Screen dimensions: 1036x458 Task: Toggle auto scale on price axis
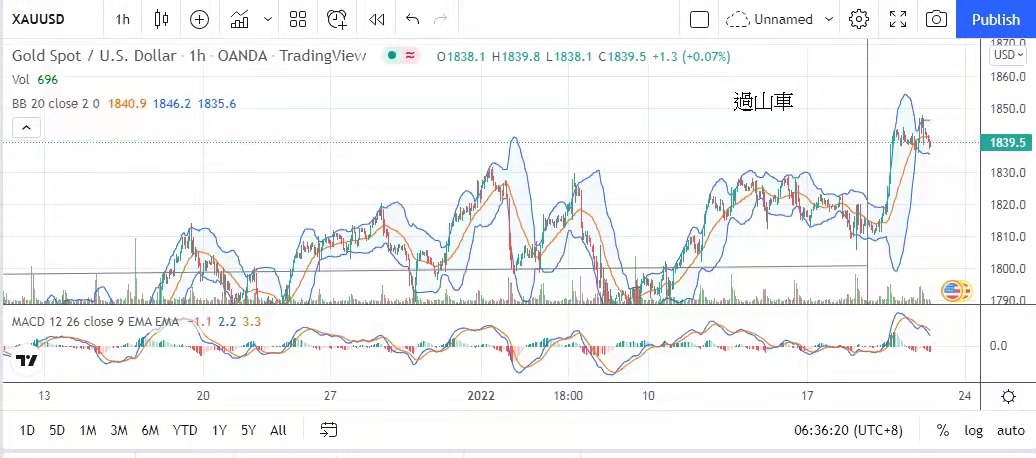pyautogui.click(x=1009, y=430)
